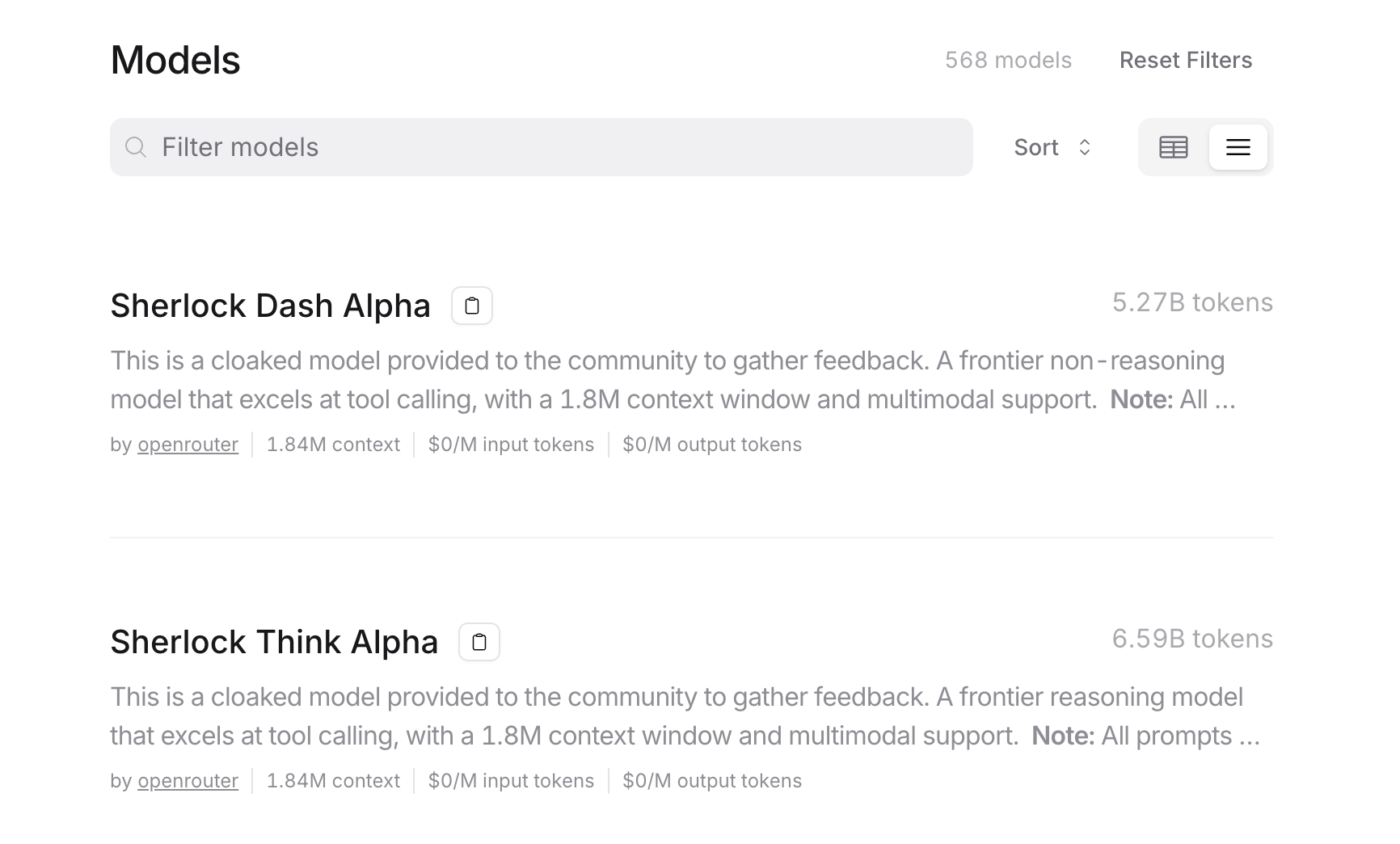Screen dimensions: 1400x844
Task: Click the 6.59B tokens label
Action: point(1192,639)
